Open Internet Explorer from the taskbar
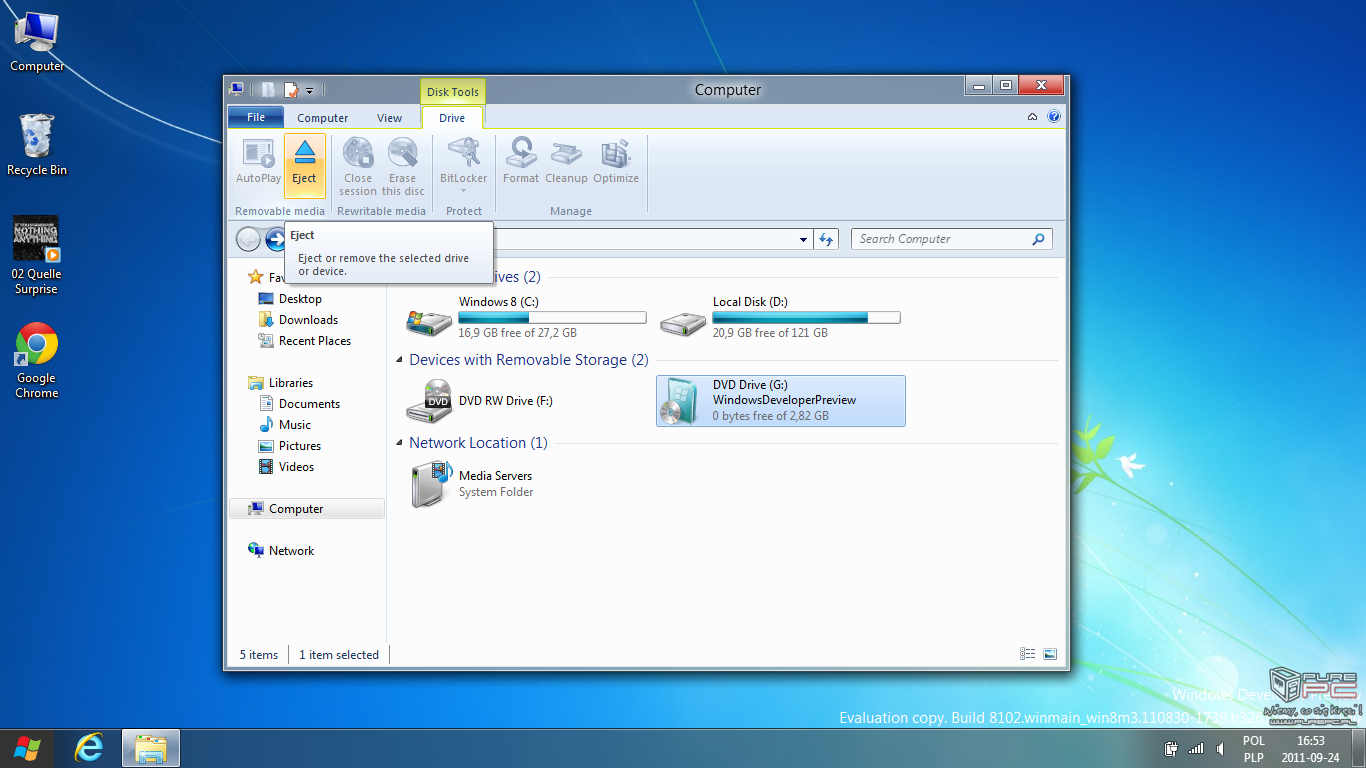Viewport: 1366px width, 768px height. (x=89, y=747)
